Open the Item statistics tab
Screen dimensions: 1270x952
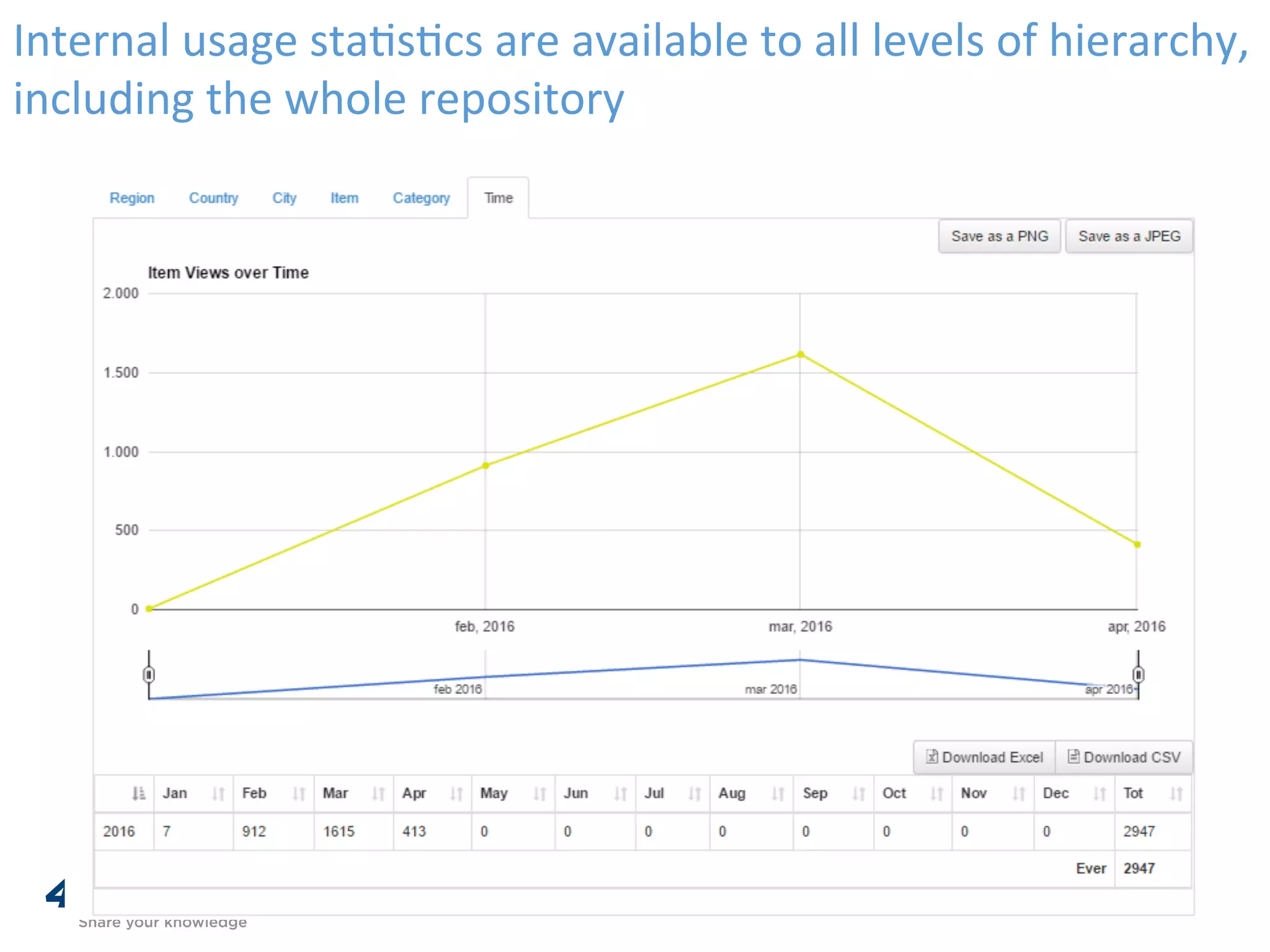coord(344,198)
